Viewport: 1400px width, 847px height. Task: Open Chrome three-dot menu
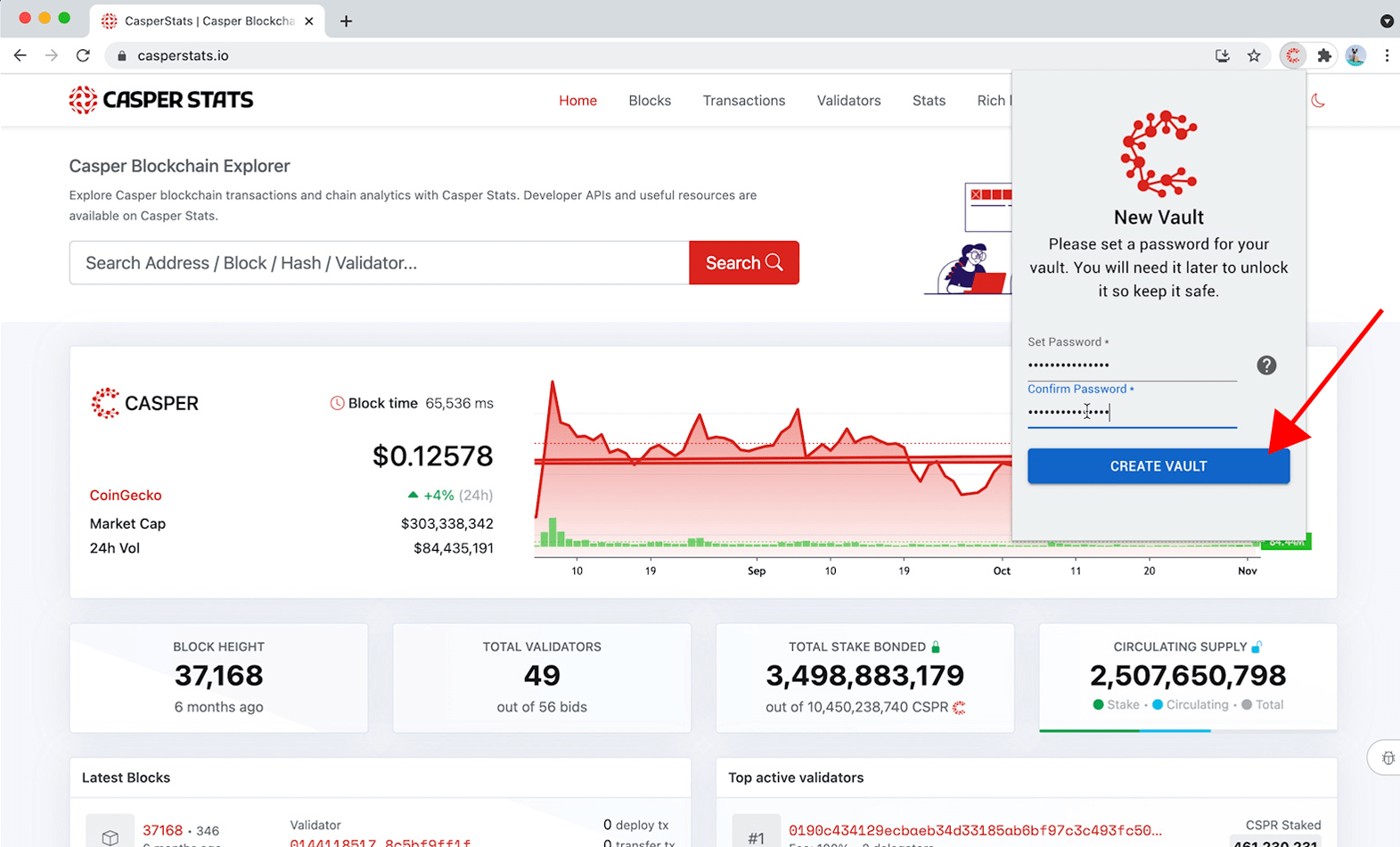(x=1387, y=55)
